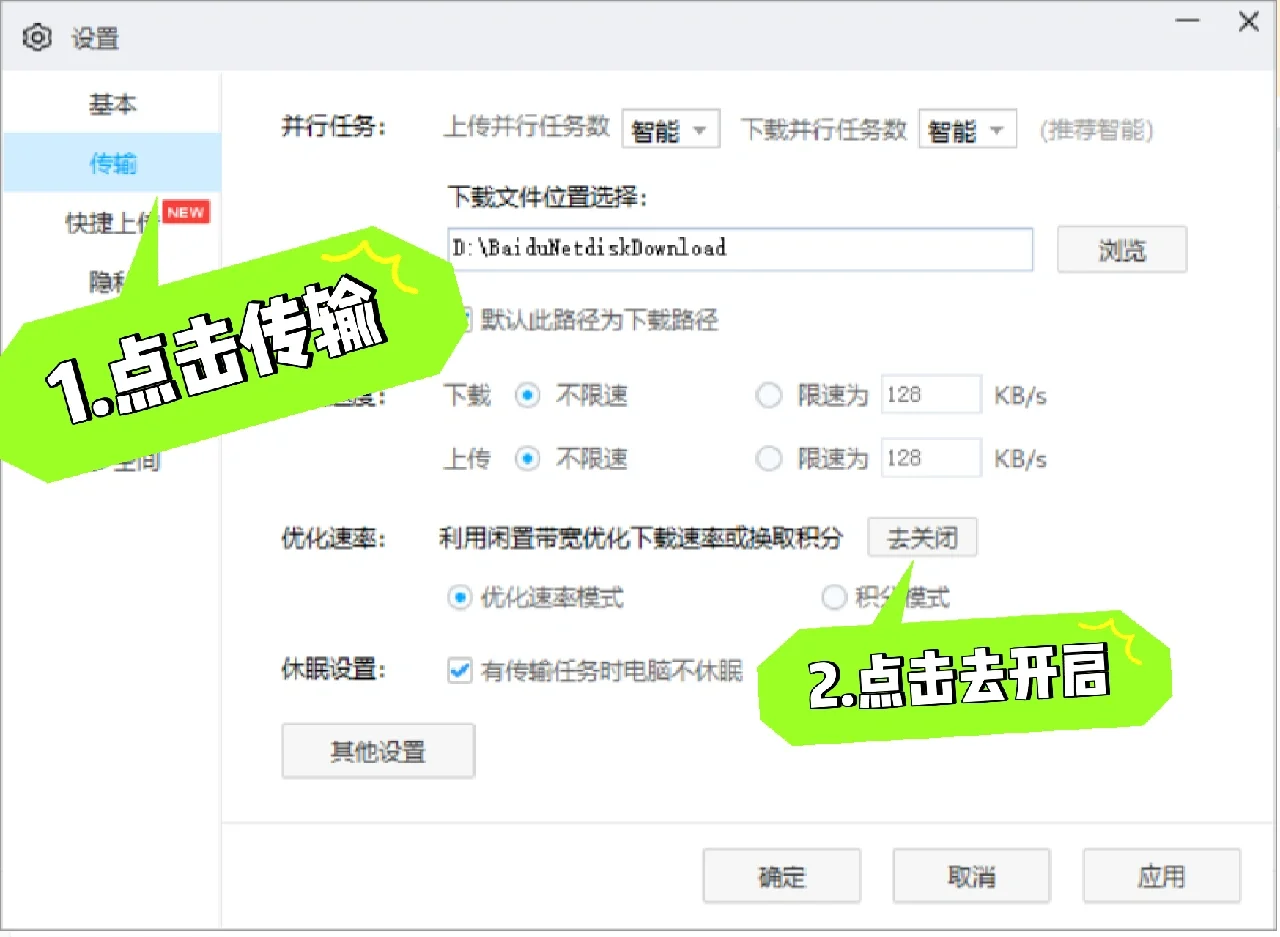Click the 浏览 button to choose folder
Image resolution: width=1280 pixels, height=937 pixels.
(1121, 249)
